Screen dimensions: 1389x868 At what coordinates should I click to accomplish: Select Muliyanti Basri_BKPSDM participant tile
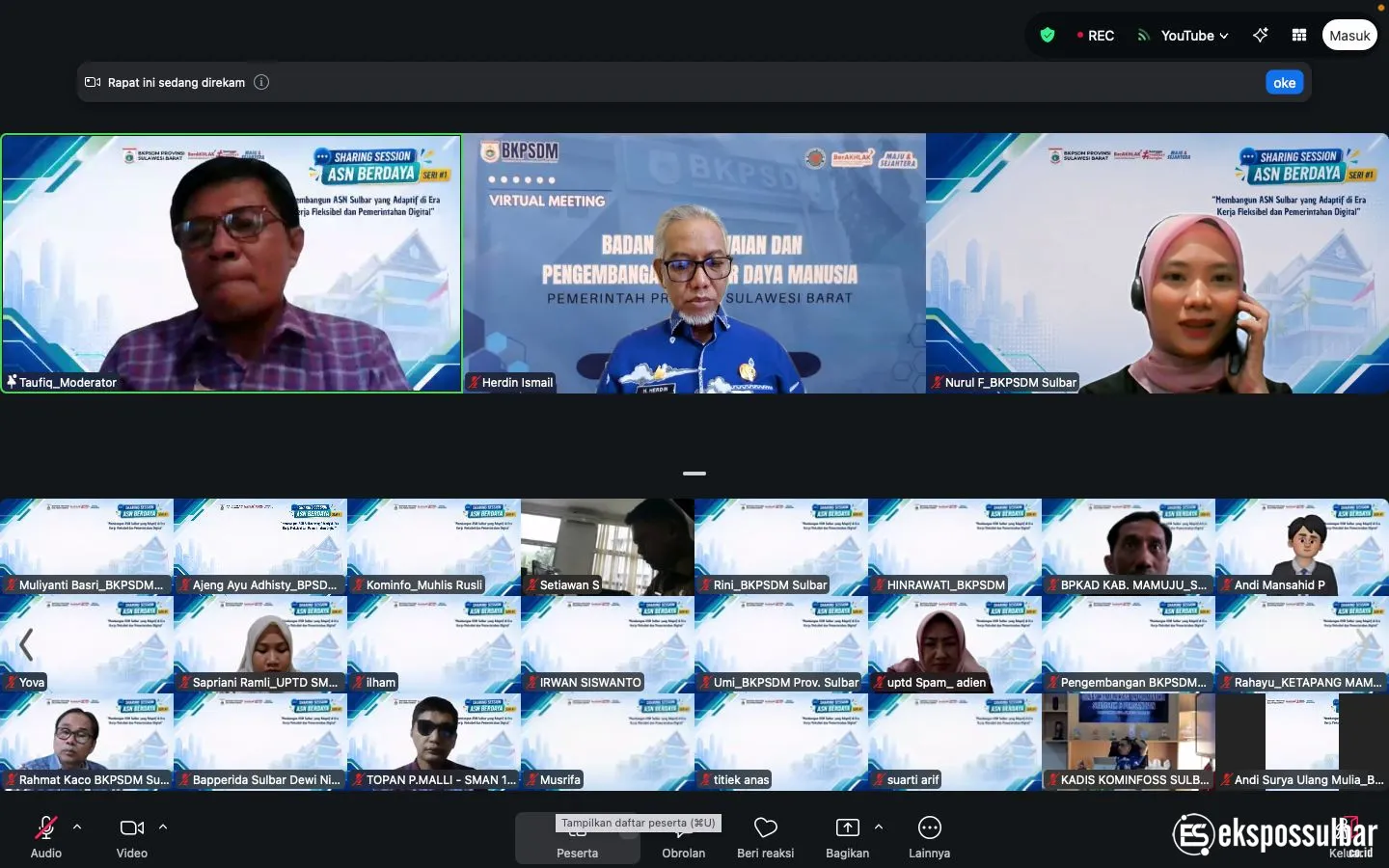(87, 547)
